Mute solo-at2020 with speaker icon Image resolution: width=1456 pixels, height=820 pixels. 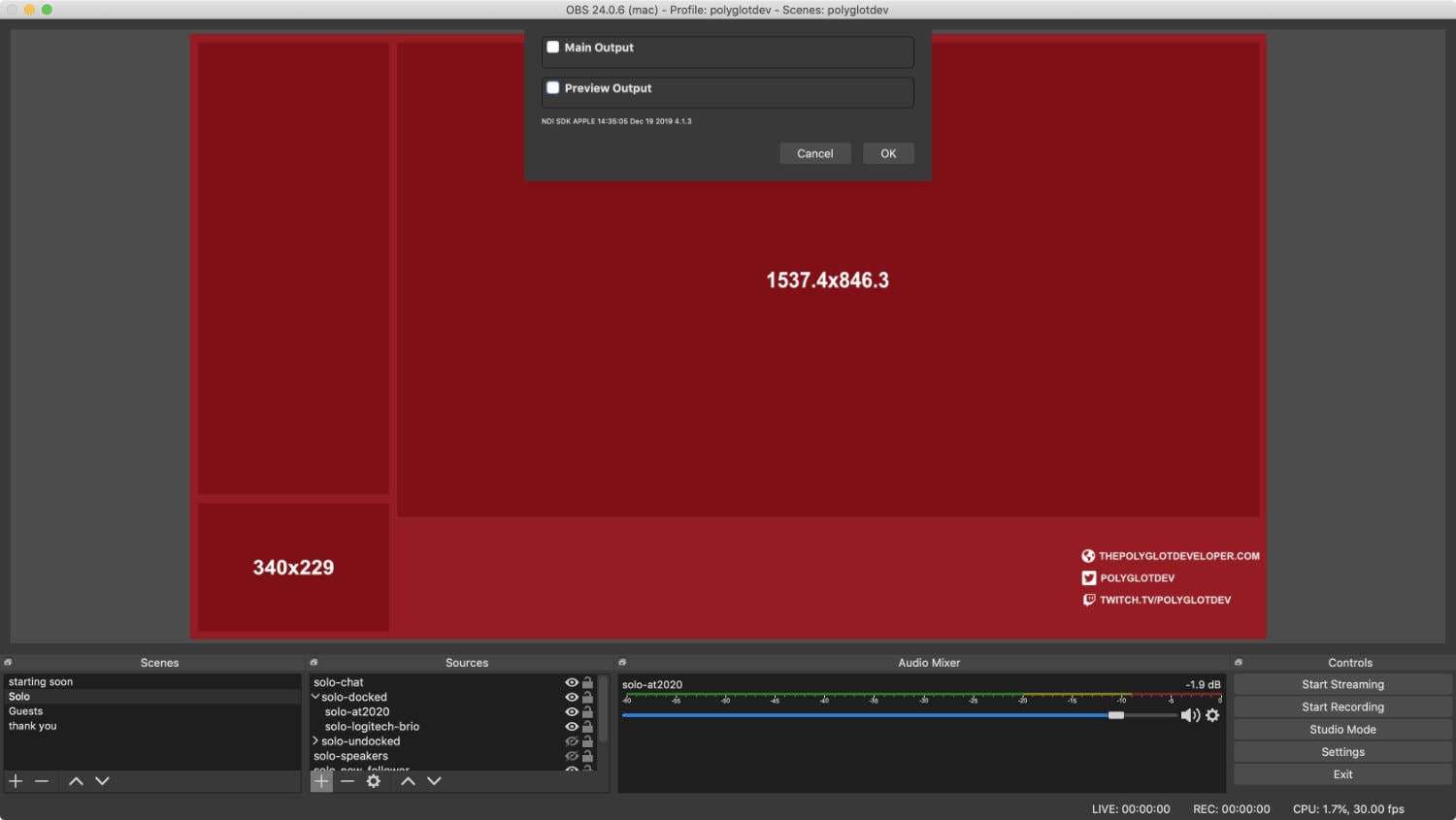[1190, 715]
